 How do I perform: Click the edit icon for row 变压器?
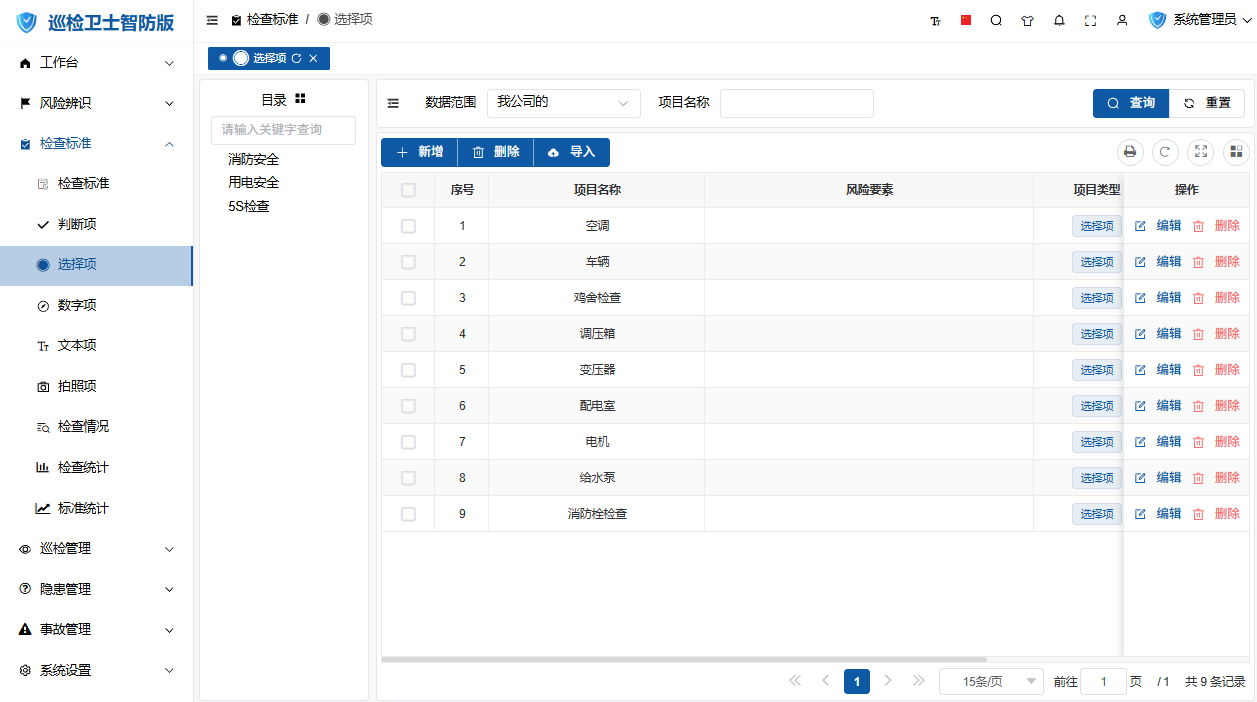[1141, 370]
